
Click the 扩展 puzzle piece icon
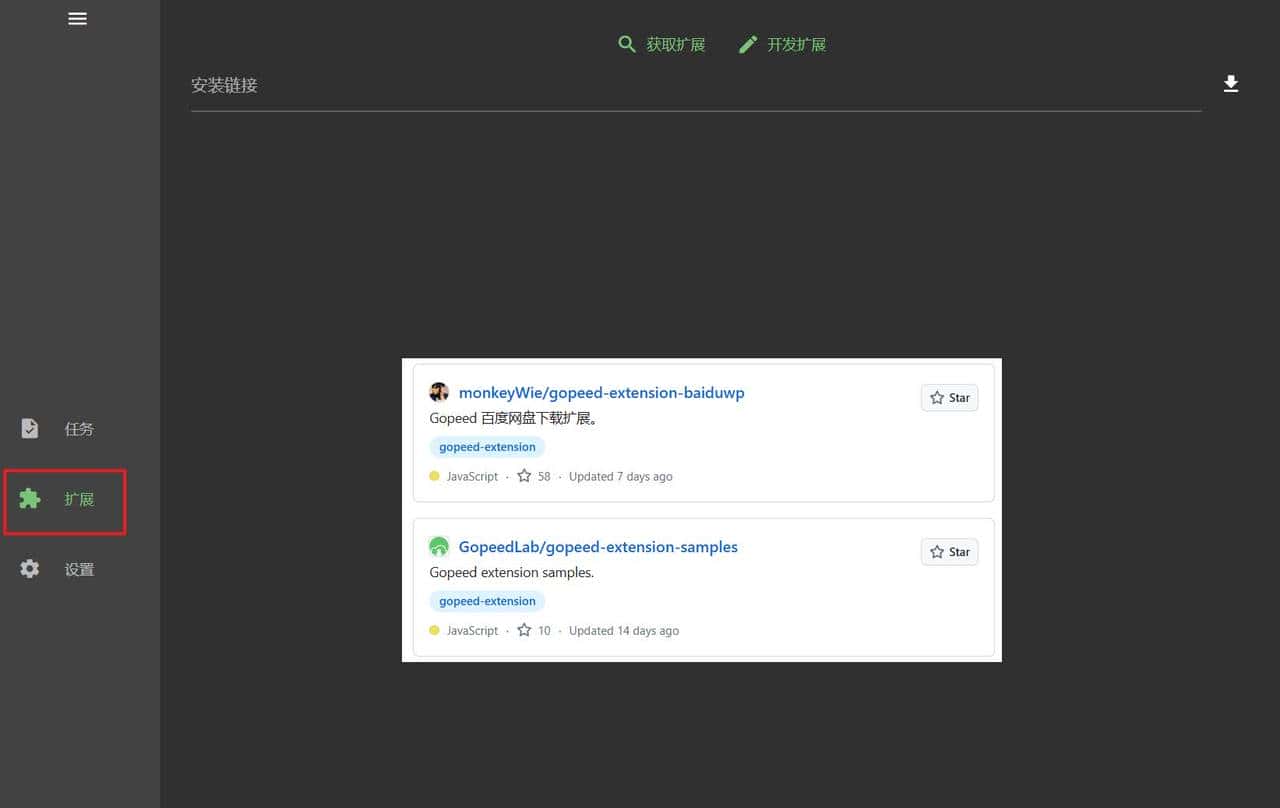click(30, 498)
